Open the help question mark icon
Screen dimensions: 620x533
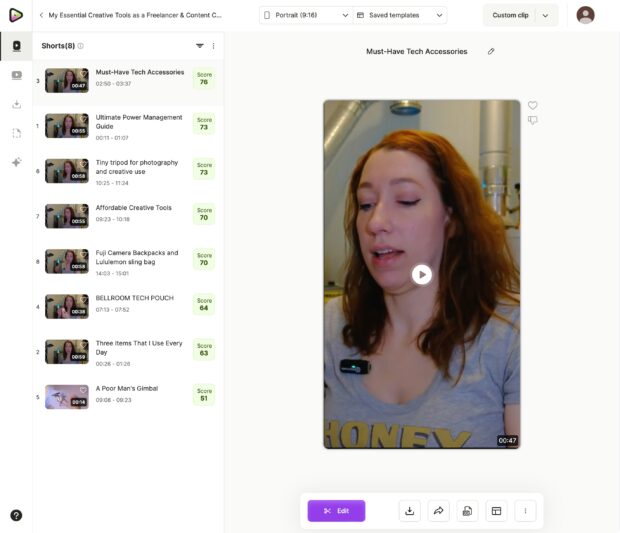point(16,515)
